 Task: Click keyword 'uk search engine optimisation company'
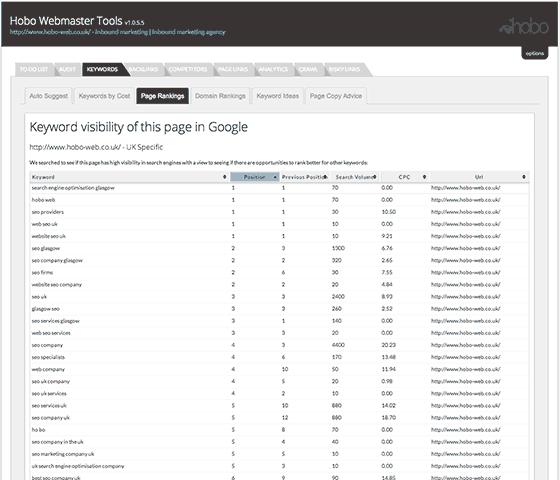click(x=78, y=466)
